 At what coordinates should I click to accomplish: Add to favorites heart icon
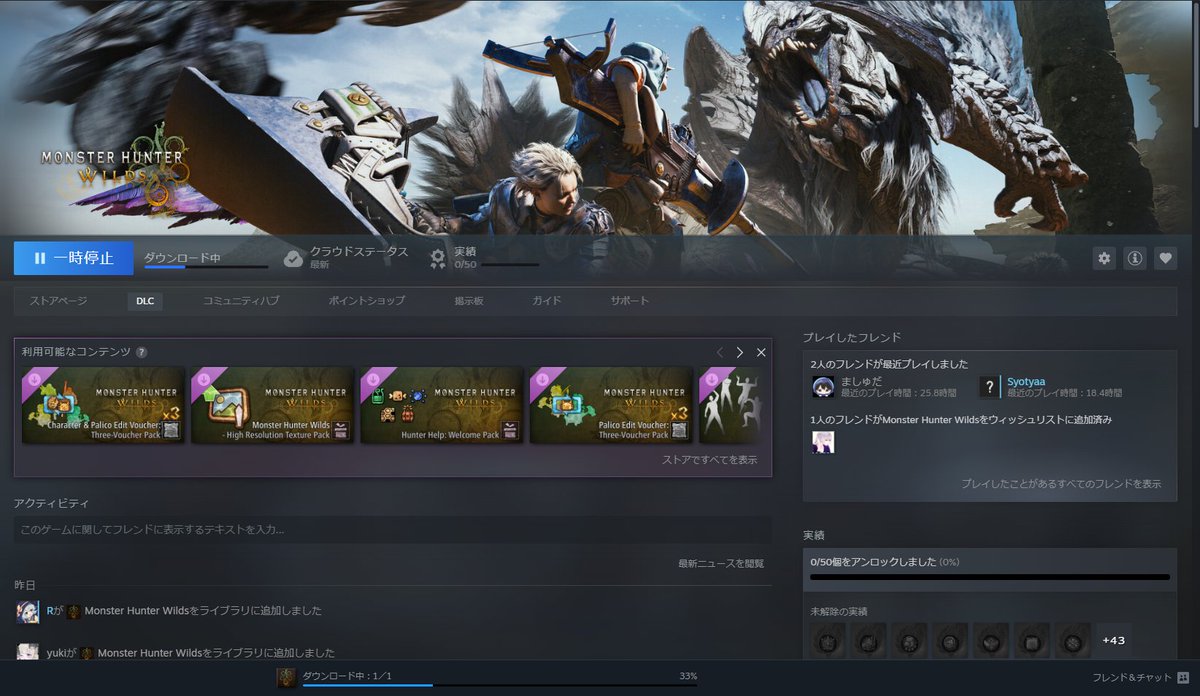point(1165,258)
